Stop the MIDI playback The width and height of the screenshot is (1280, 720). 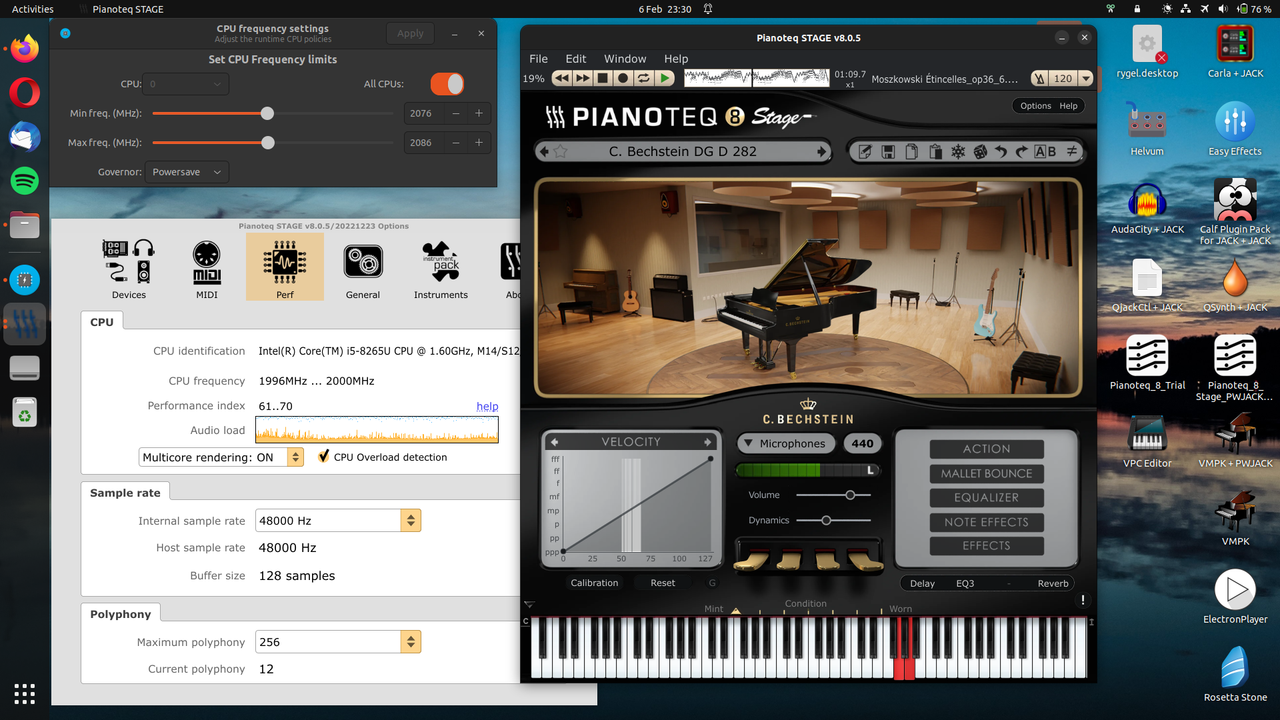[x=603, y=78]
